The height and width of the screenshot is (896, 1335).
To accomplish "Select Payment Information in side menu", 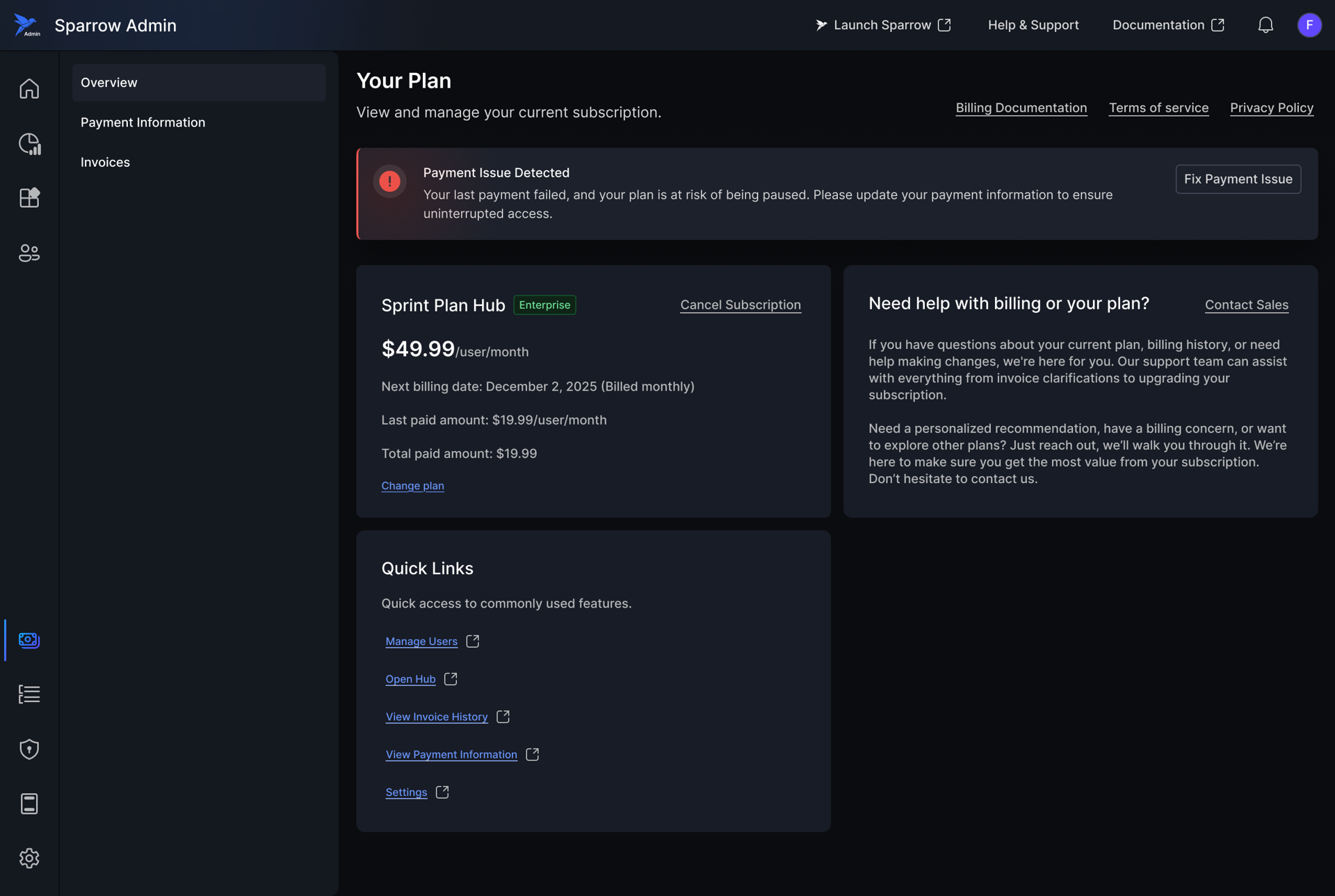I will point(143,122).
